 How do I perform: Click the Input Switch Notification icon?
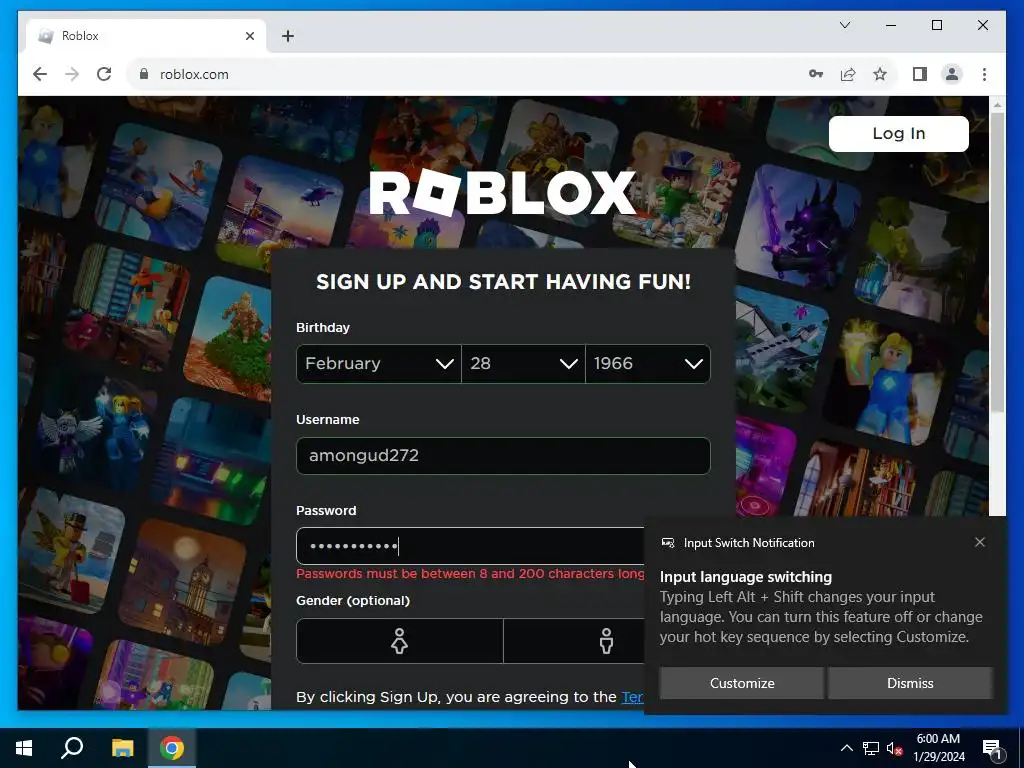click(668, 543)
